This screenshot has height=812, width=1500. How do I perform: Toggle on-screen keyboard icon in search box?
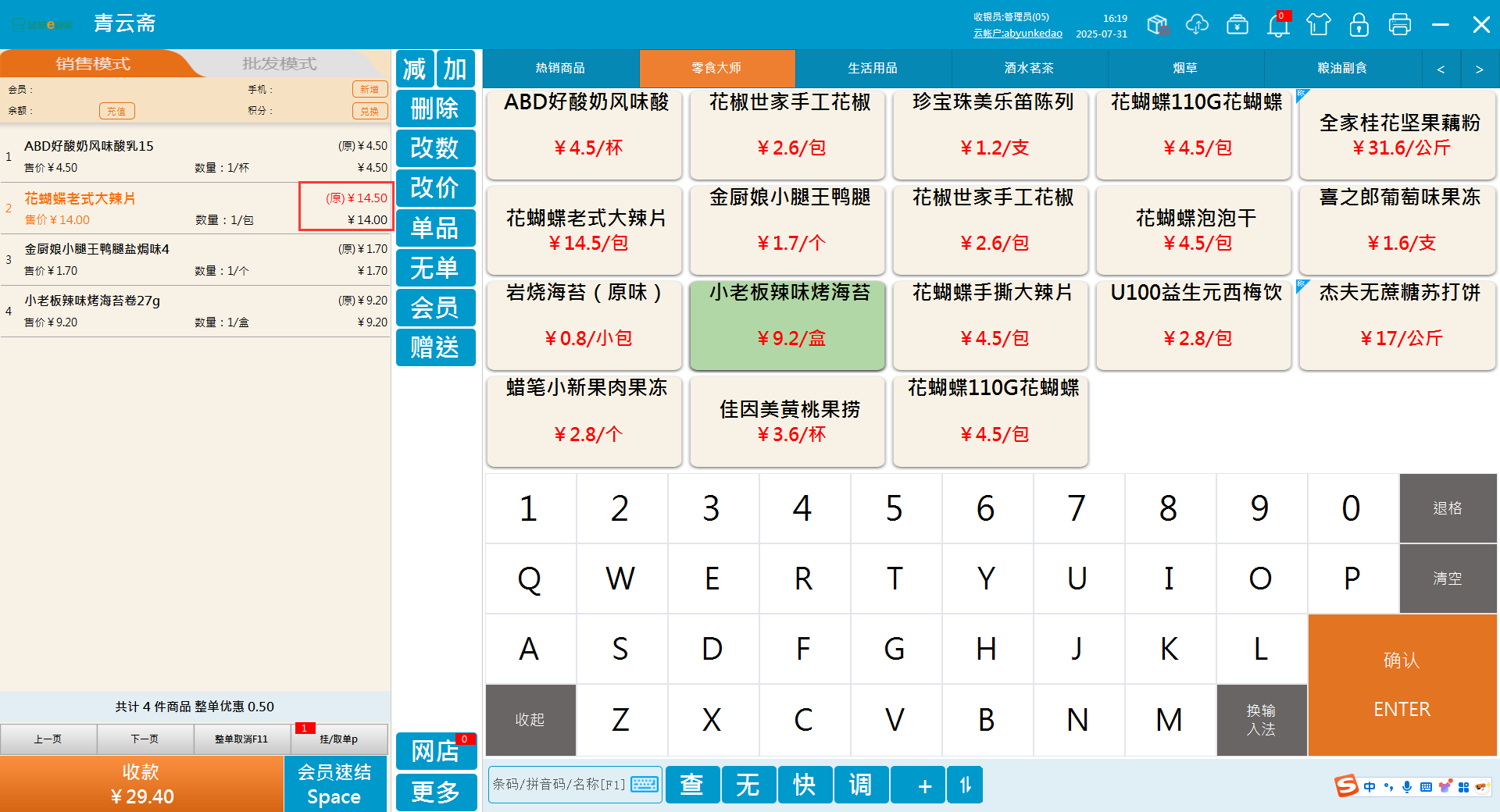point(645,785)
